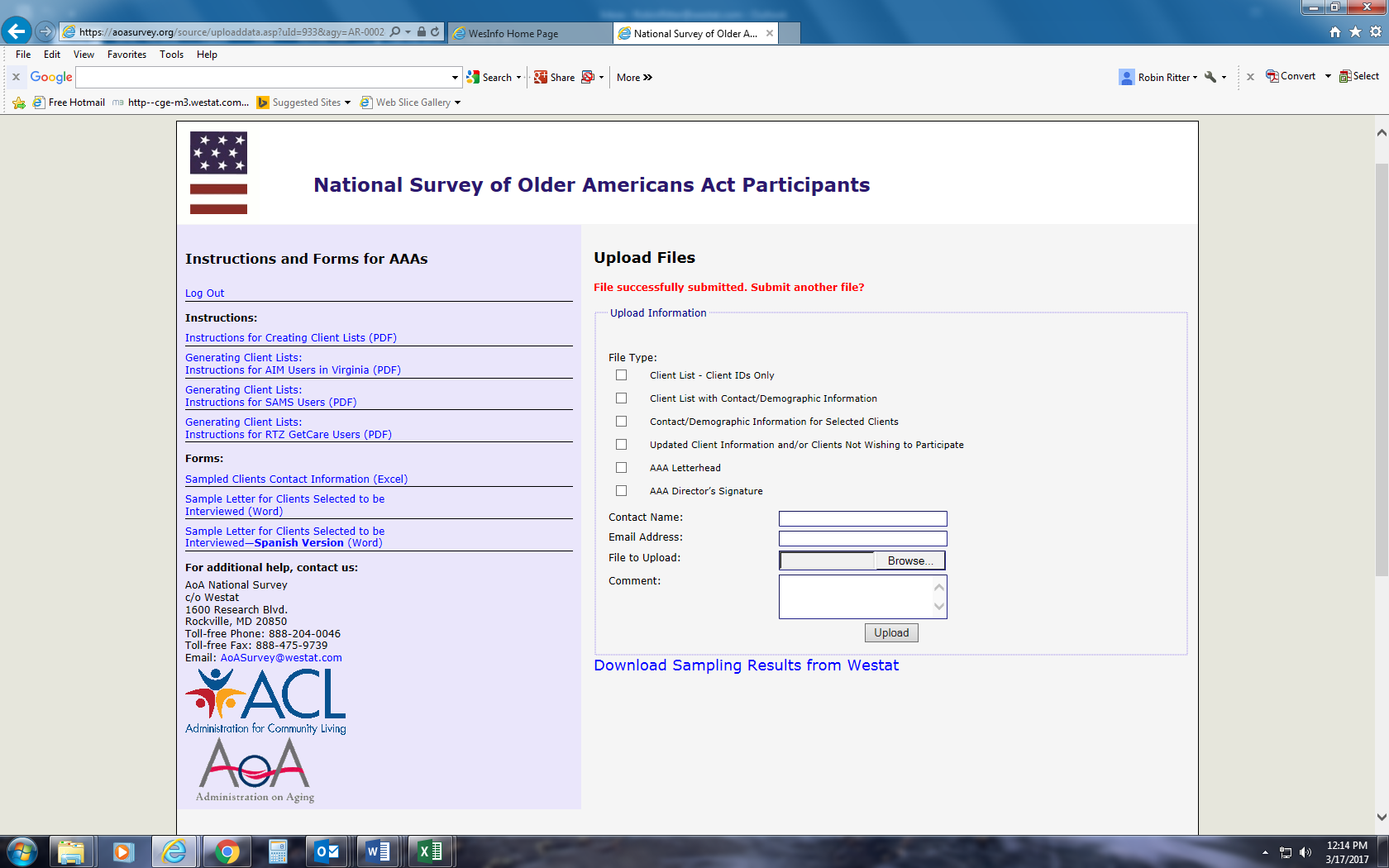The width and height of the screenshot is (1389, 868).
Task: Open File Explorer from taskbar
Action: pyautogui.click(x=71, y=851)
